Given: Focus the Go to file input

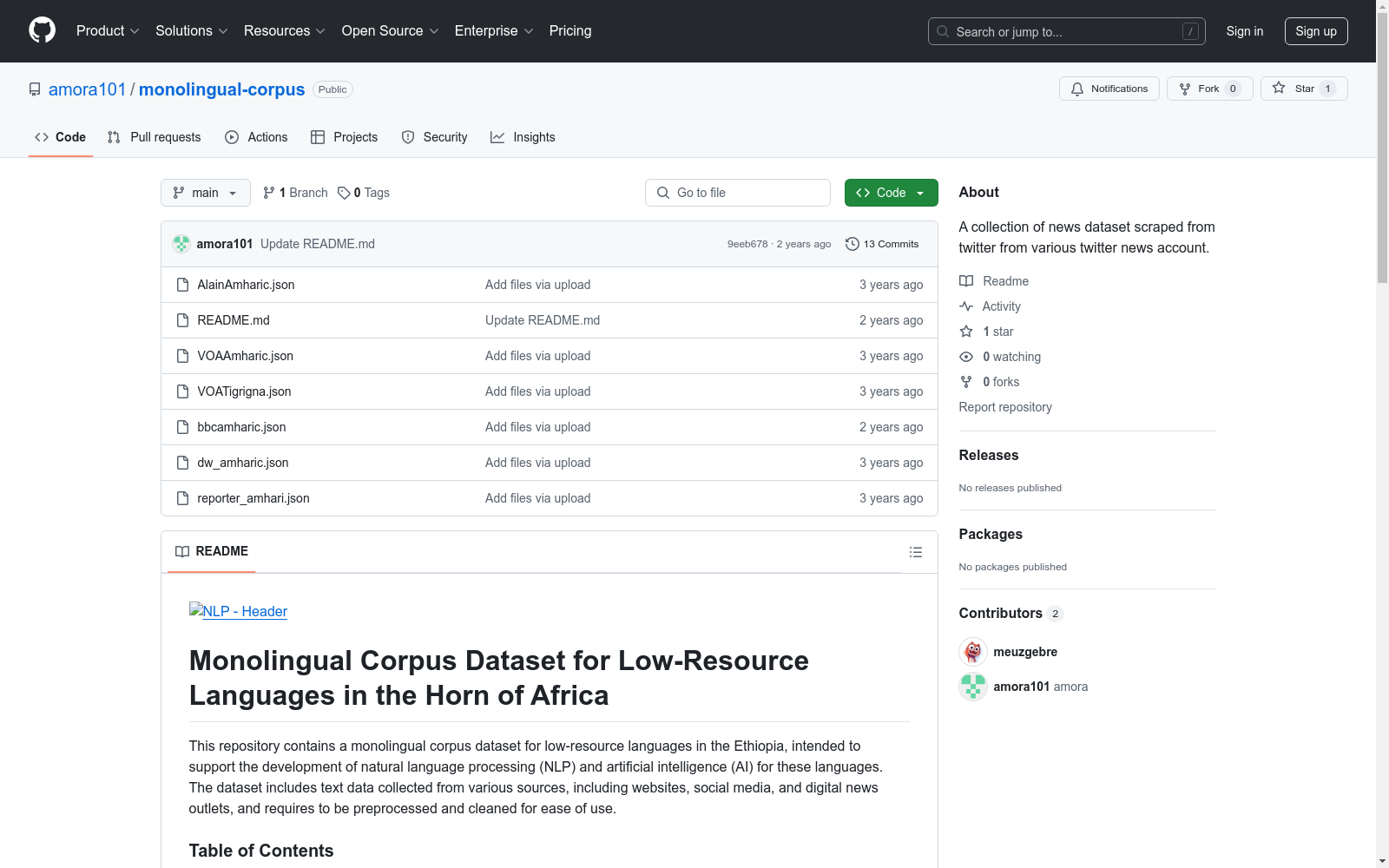Looking at the screenshot, I should 738,193.
